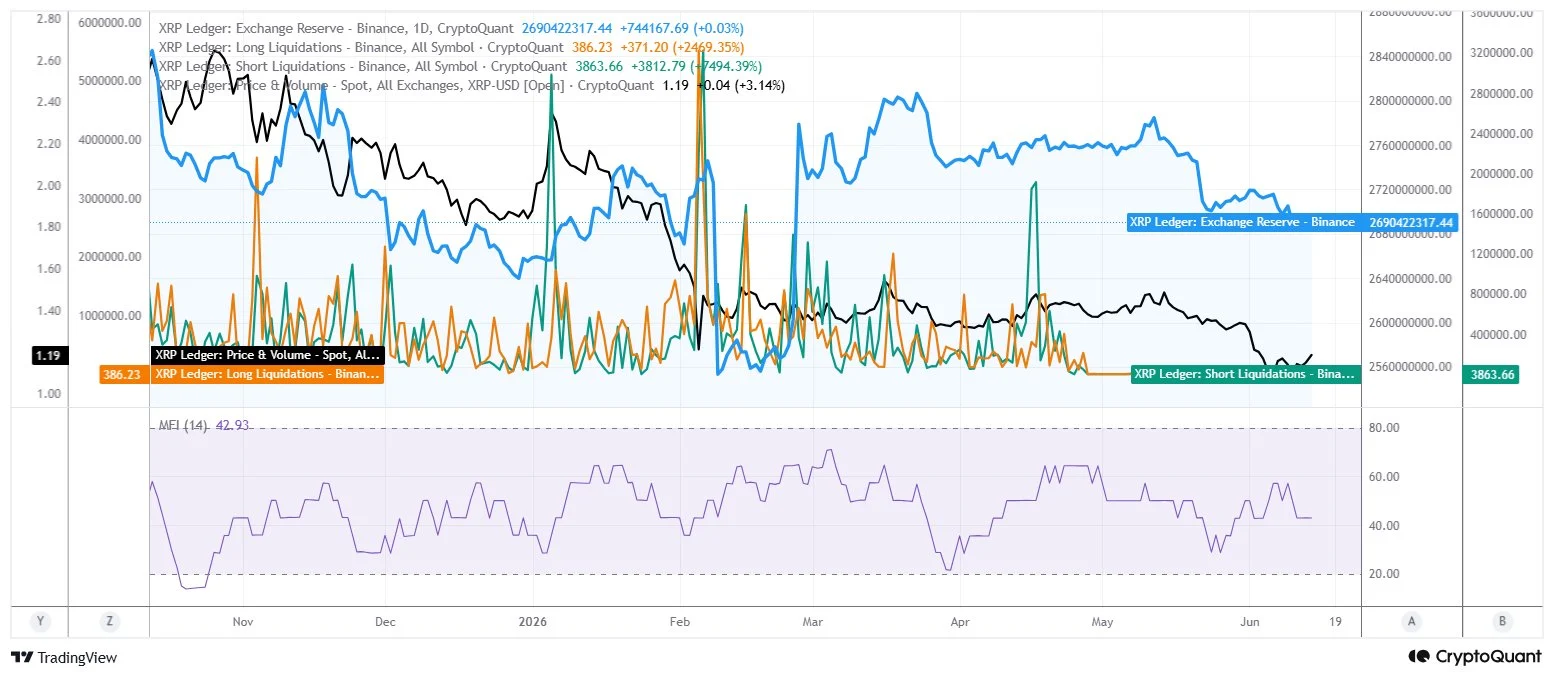The width and height of the screenshot is (1554, 677).
Task: Click the 3200000.00 right scale value
Action: coord(1501,54)
